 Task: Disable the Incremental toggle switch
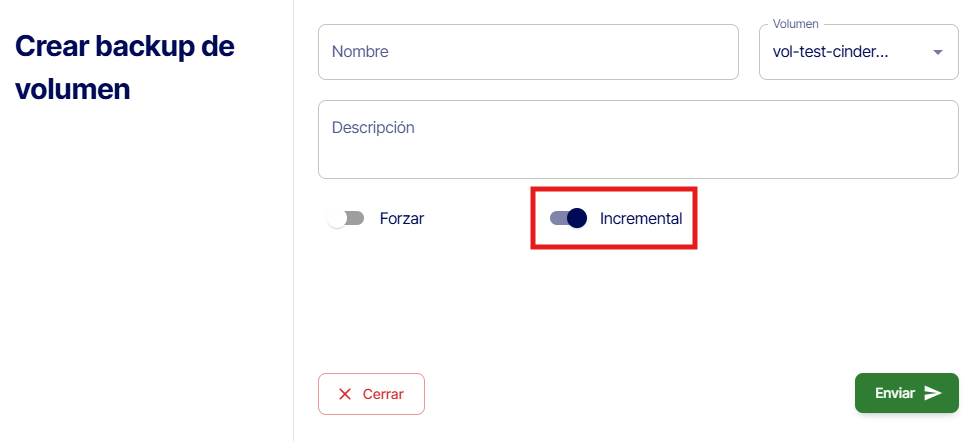(568, 218)
